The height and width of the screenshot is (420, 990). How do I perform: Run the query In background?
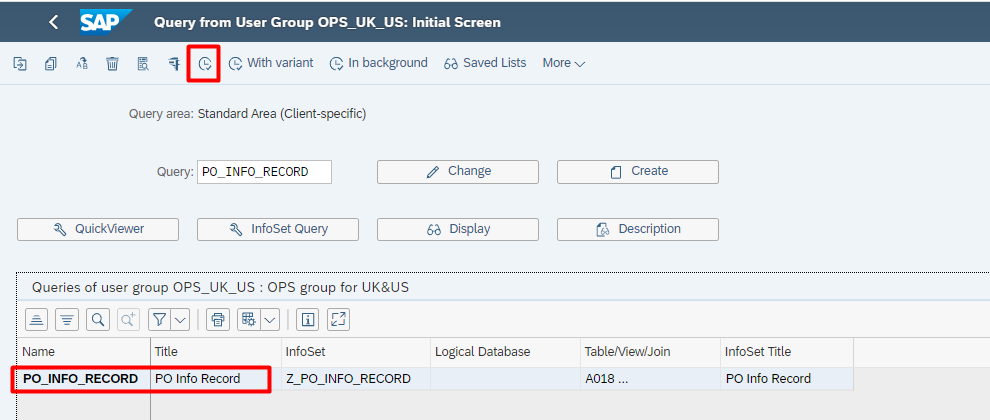378,63
